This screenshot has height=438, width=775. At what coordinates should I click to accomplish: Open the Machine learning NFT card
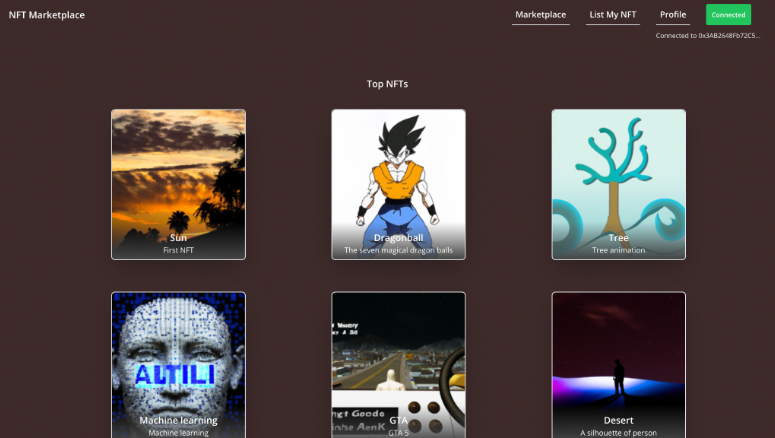coord(178,365)
